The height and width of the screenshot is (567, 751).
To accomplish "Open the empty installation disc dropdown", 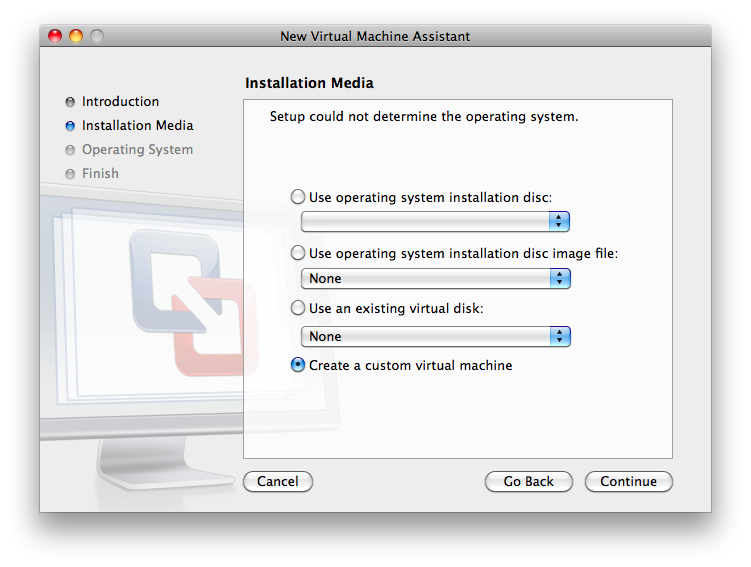I will (x=435, y=221).
